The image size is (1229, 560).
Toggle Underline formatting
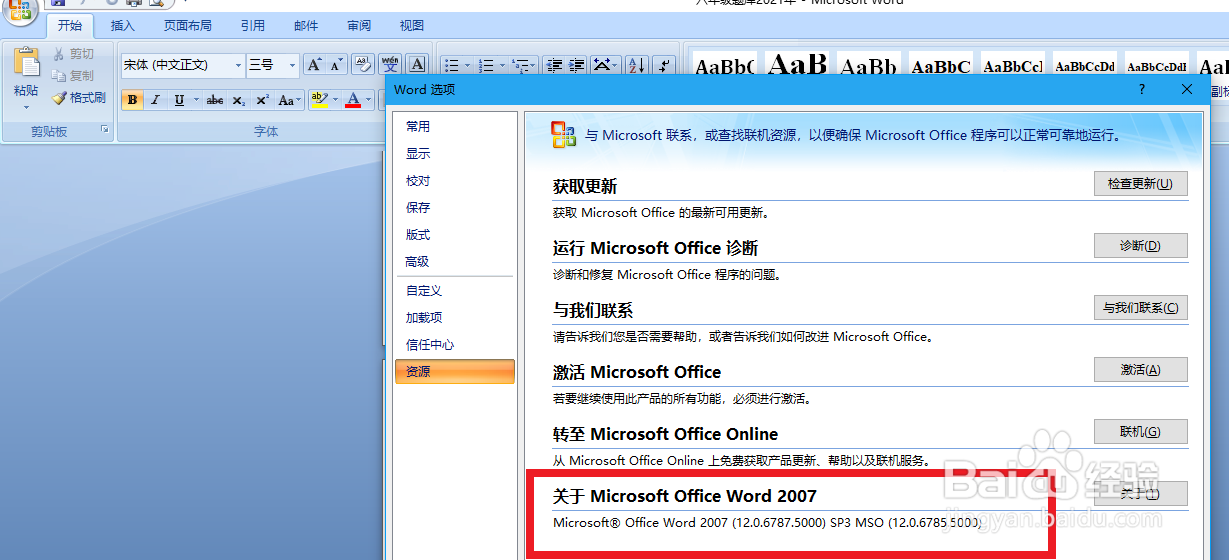click(x=179, y=100)
